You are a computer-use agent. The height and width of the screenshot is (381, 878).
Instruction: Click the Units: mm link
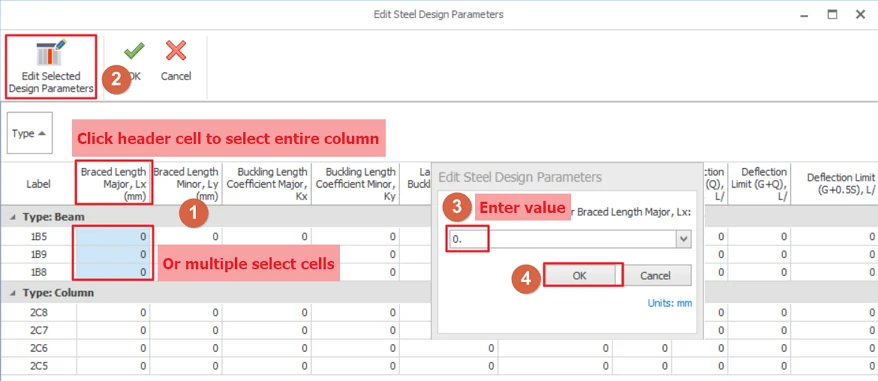point(670,303)
